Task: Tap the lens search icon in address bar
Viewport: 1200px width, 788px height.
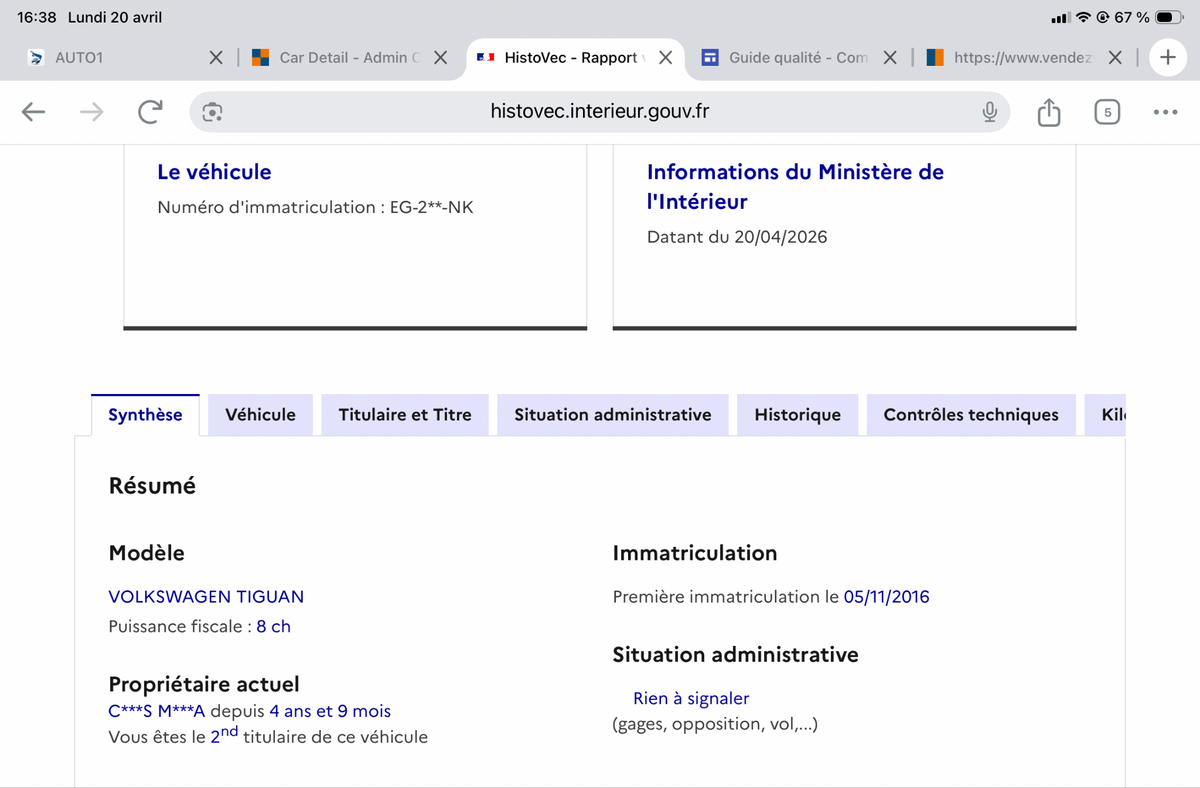Action: point(212,112)
